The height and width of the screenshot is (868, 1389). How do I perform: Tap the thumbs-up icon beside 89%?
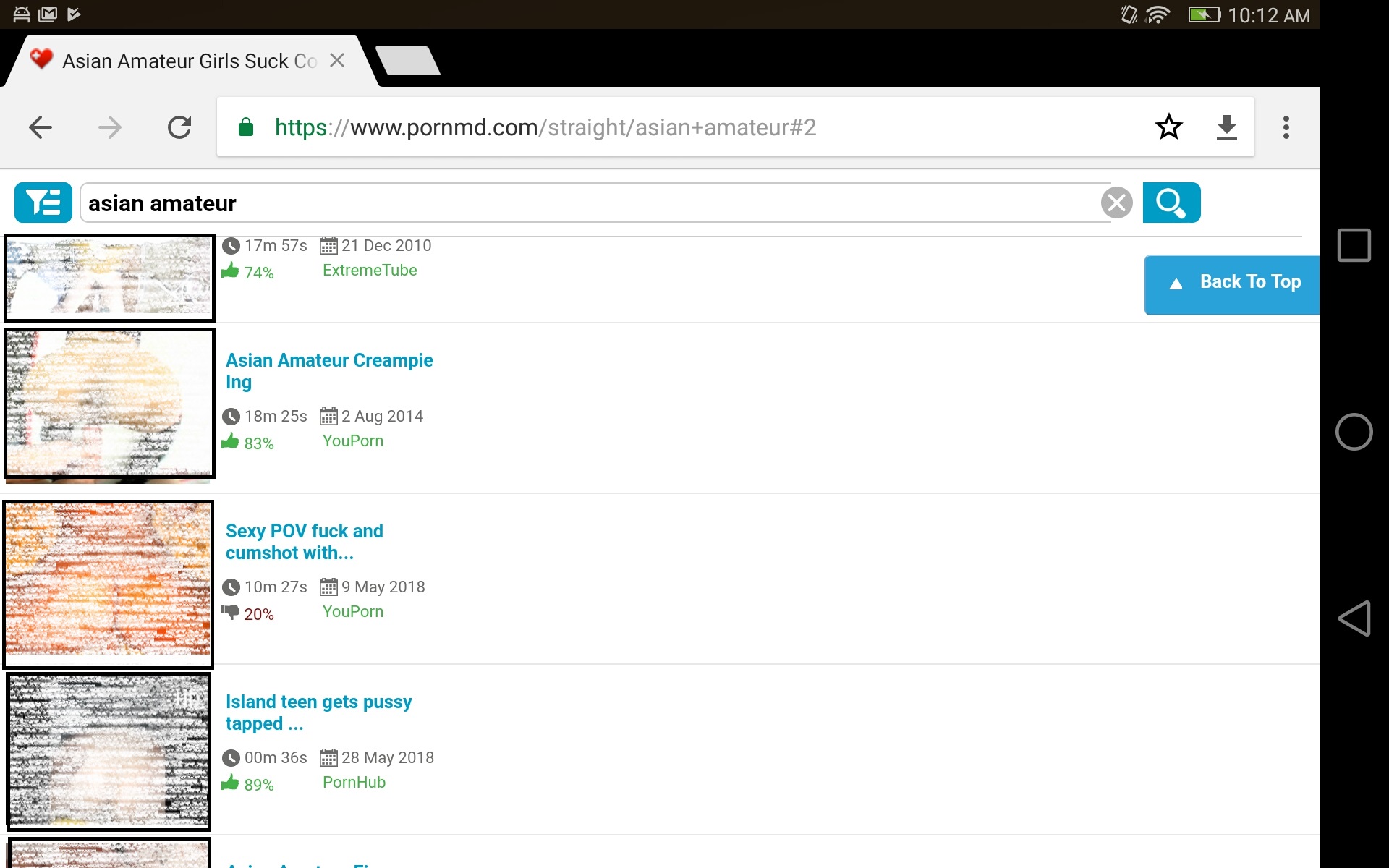(x=230, y=783)
